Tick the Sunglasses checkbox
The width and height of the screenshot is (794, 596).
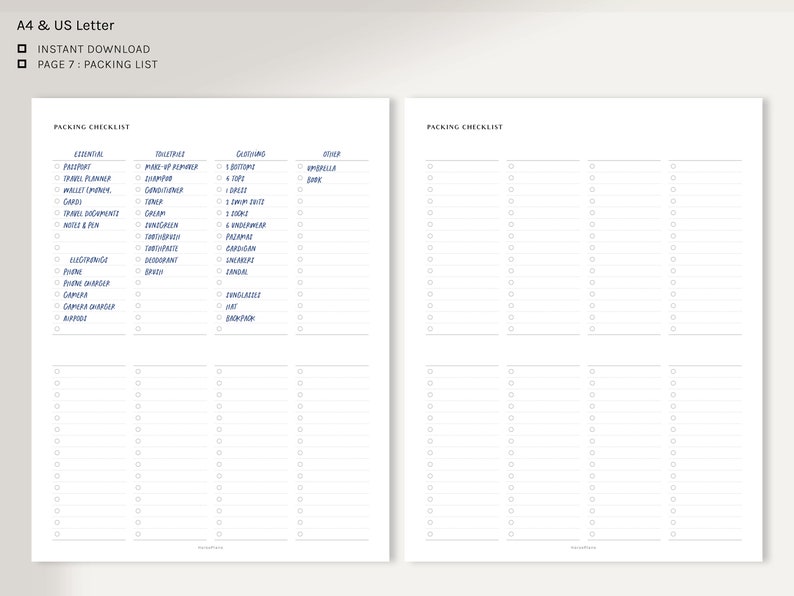[x=219, y=294]
